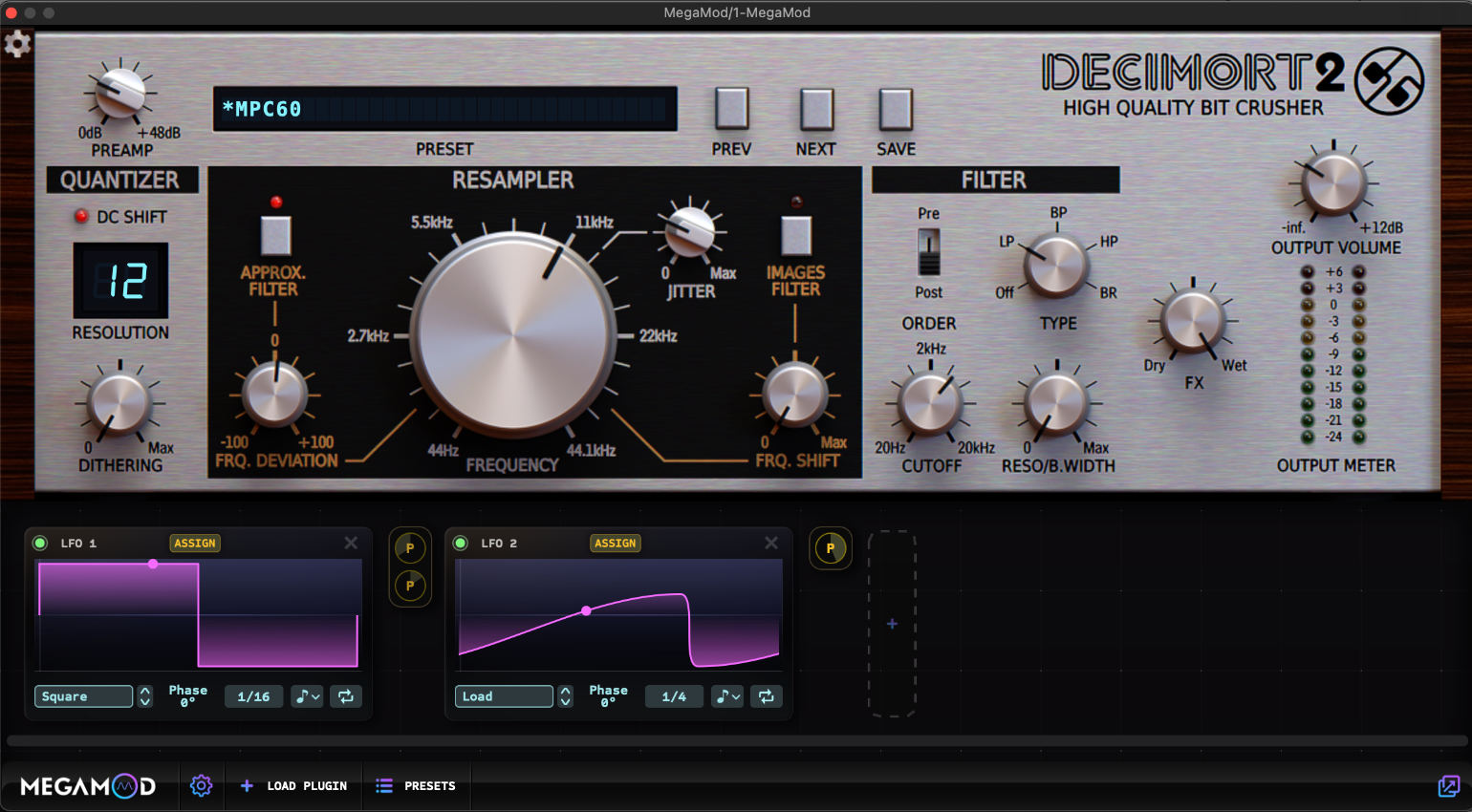Screen dimensions: 1472x812
Task: Toggle the loop icon on LFO 2
Action: coord(765,696)
